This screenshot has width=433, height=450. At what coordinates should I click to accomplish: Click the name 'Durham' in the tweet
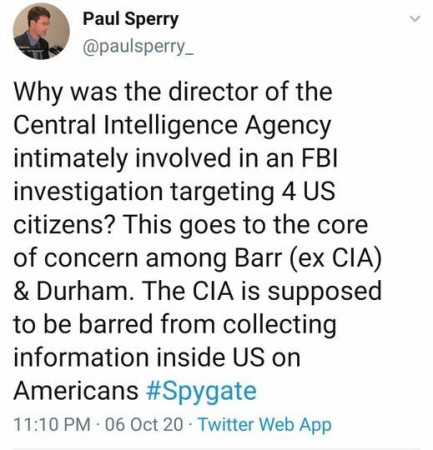point(82,291)
